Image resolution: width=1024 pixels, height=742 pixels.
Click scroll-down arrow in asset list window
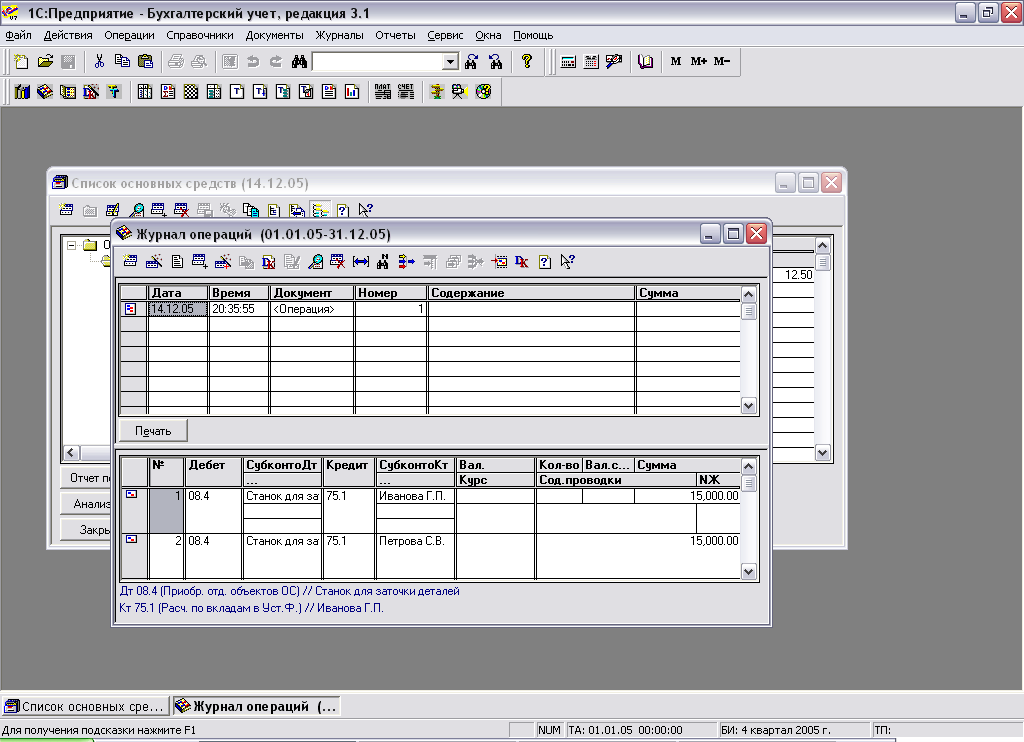pyautogui.click(x=823, y=453)
